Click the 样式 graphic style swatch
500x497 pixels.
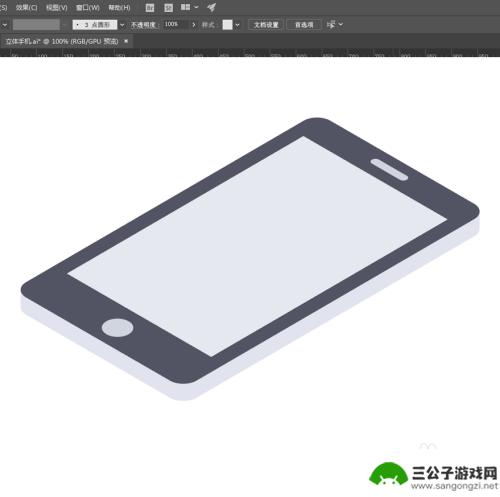tap(227, 25)
